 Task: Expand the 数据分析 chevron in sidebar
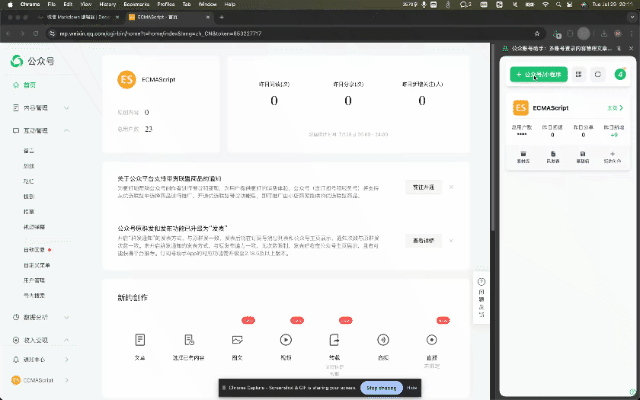(x=67, y=317)
